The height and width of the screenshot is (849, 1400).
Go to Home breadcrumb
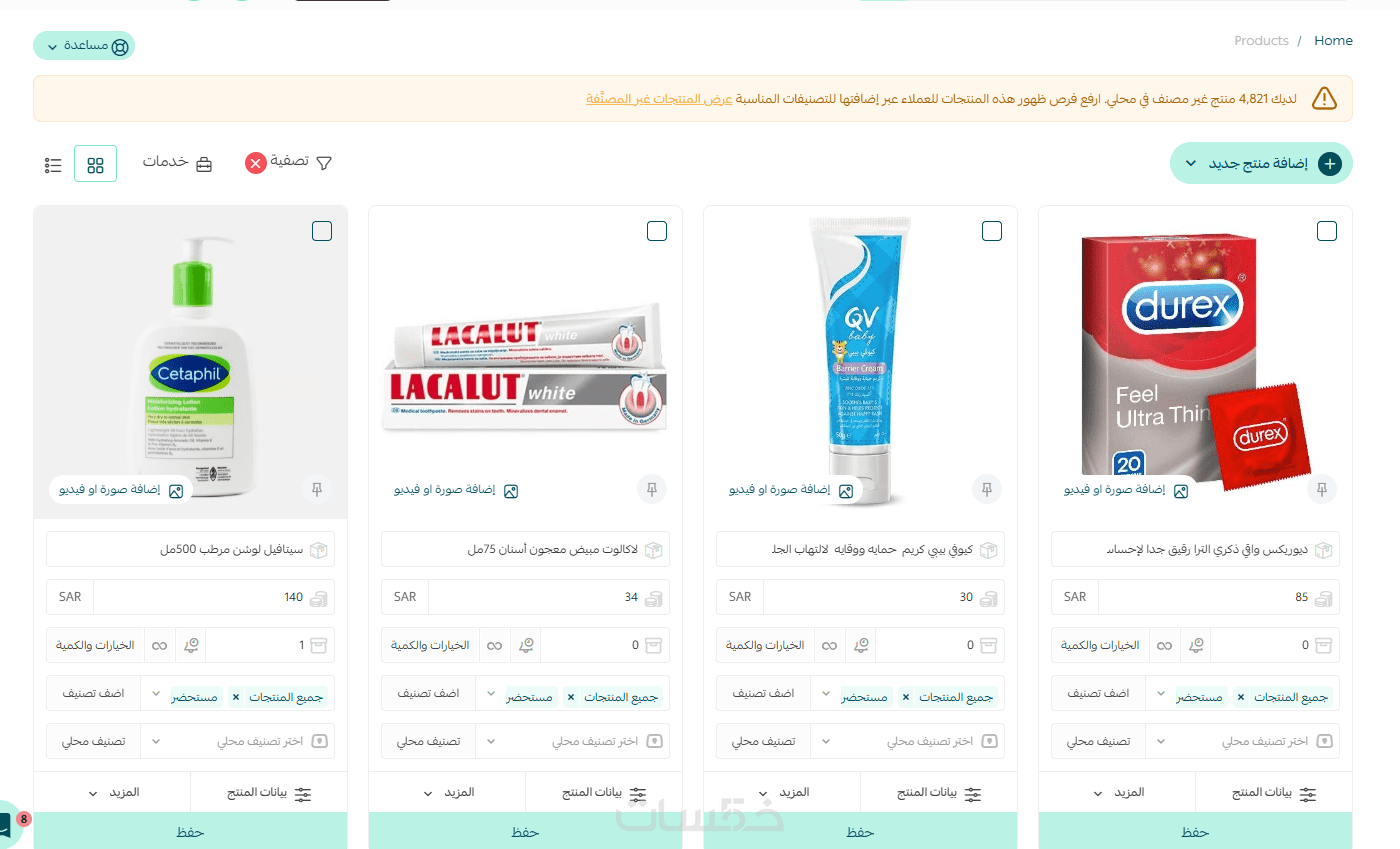1333,41
